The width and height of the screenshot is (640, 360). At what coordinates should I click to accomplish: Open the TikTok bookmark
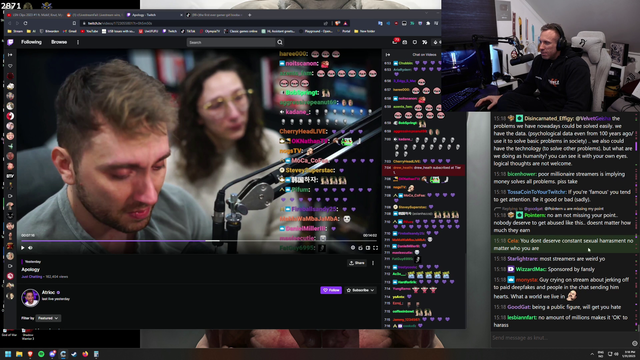click(x=189, y=31)
